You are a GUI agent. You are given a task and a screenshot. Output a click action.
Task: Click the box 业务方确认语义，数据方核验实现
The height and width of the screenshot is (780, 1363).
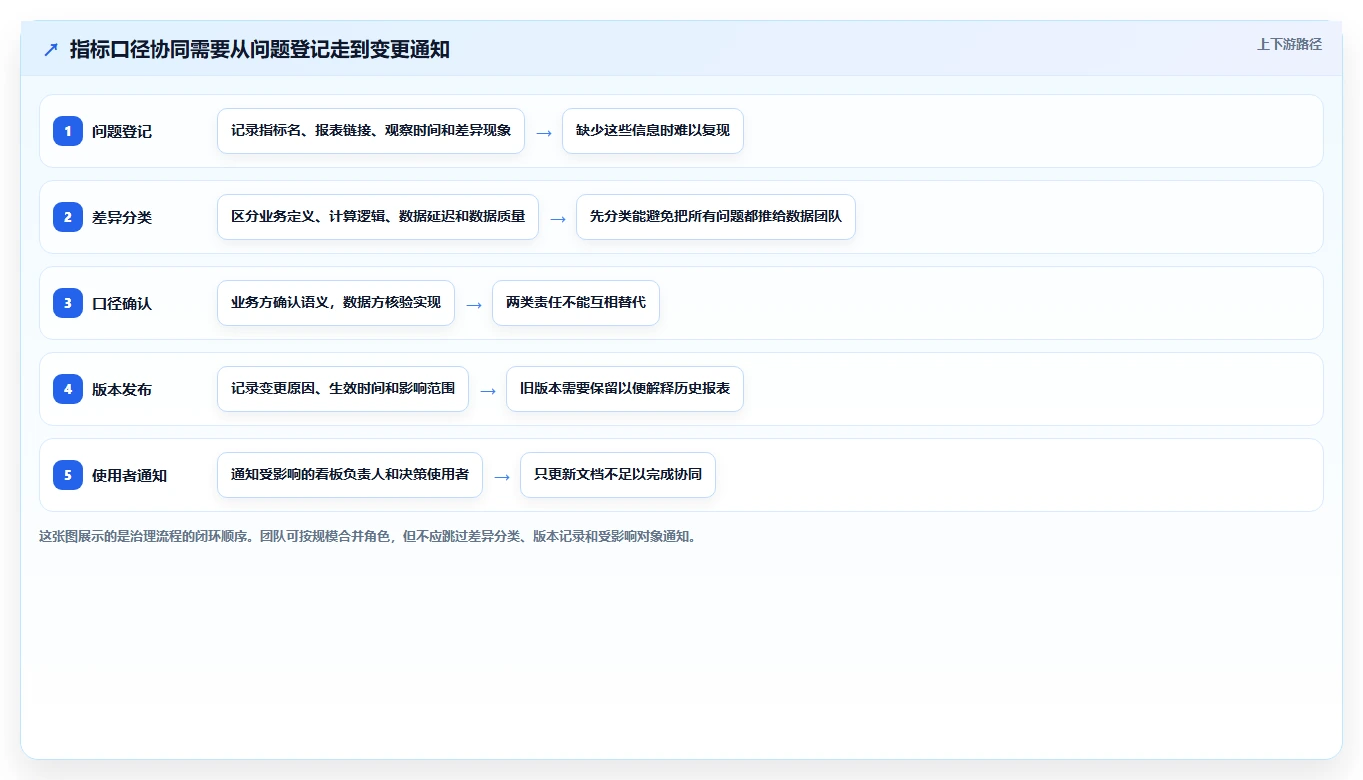click(336, 303)
